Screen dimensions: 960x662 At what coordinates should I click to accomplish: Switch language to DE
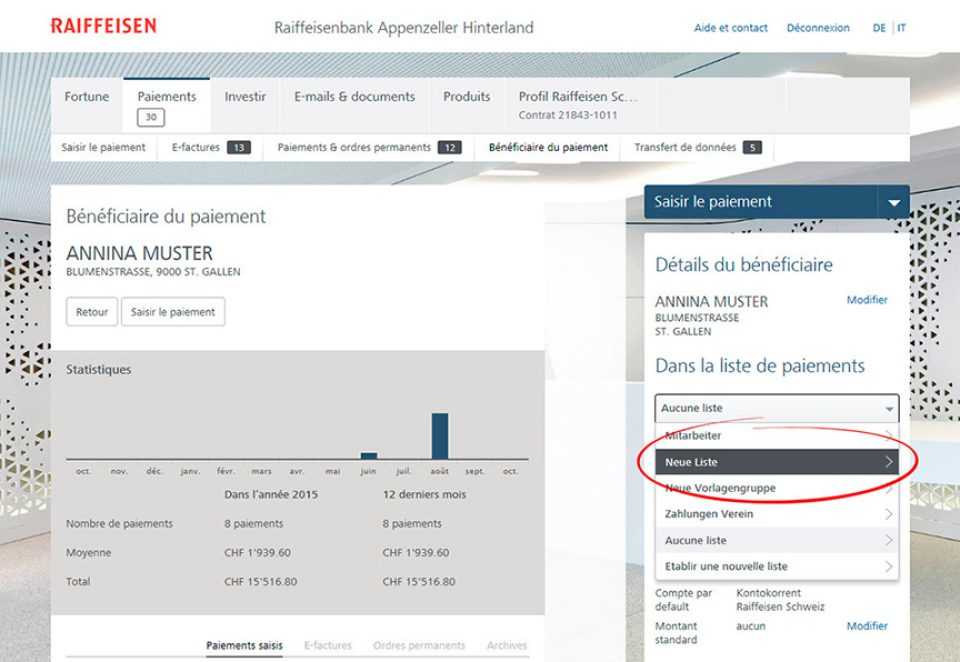tap(878, 28)
